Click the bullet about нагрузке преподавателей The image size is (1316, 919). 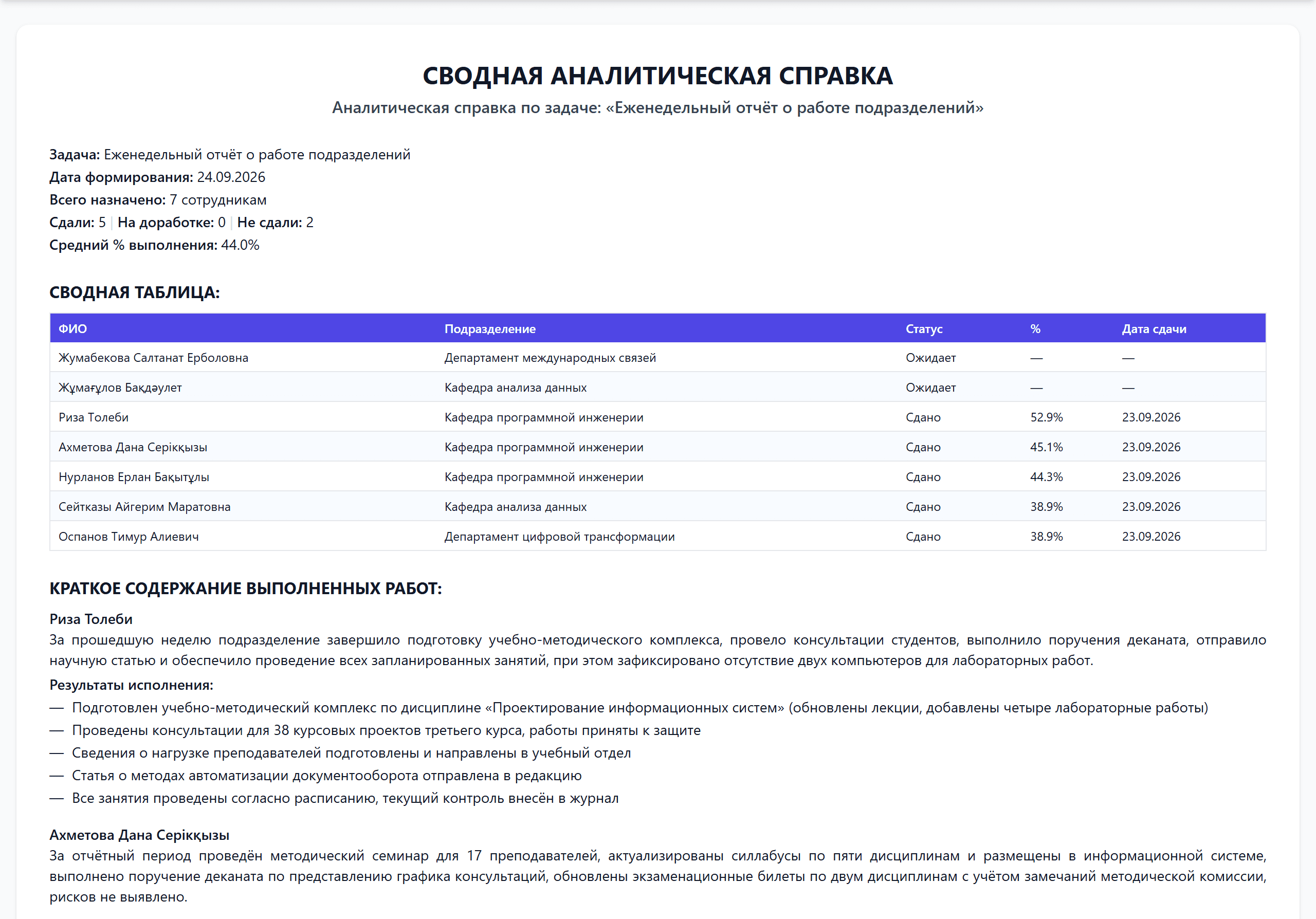click(340, 753)
